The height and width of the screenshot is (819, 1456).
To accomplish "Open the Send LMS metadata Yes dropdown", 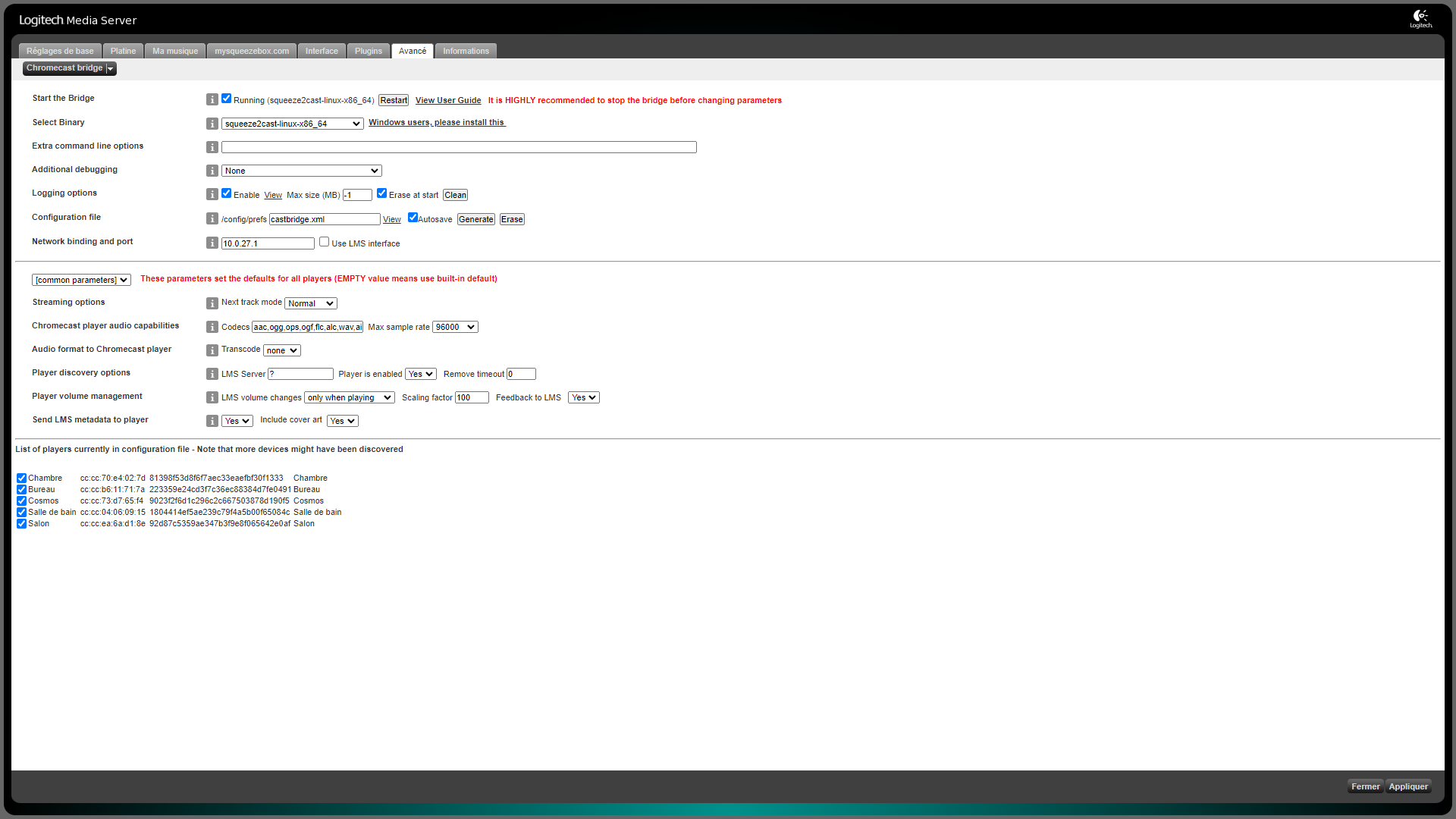I will [237, 421].
